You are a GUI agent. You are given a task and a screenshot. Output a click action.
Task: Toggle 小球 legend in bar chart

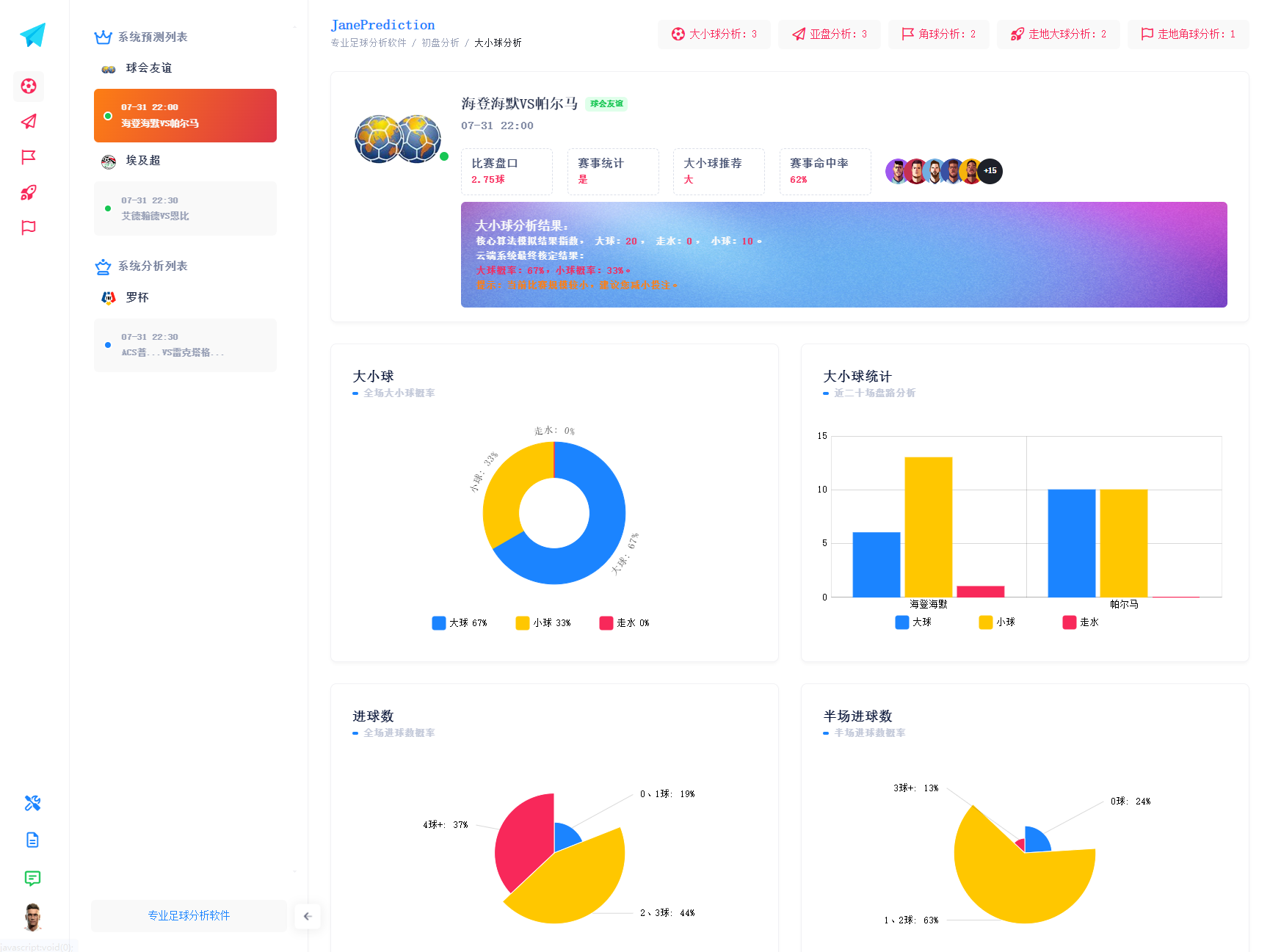(998, 622)
